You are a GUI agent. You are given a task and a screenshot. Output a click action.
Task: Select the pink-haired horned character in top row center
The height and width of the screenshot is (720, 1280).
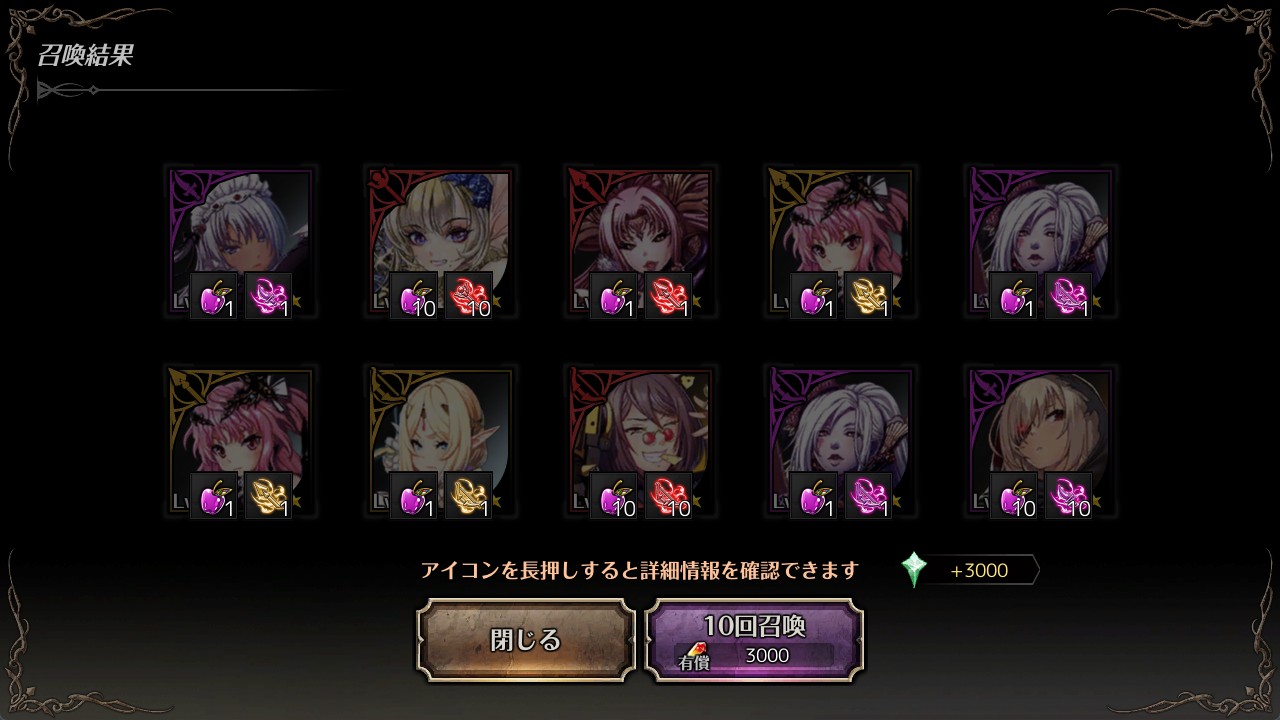pyautogui.click(x=640, y=242)
